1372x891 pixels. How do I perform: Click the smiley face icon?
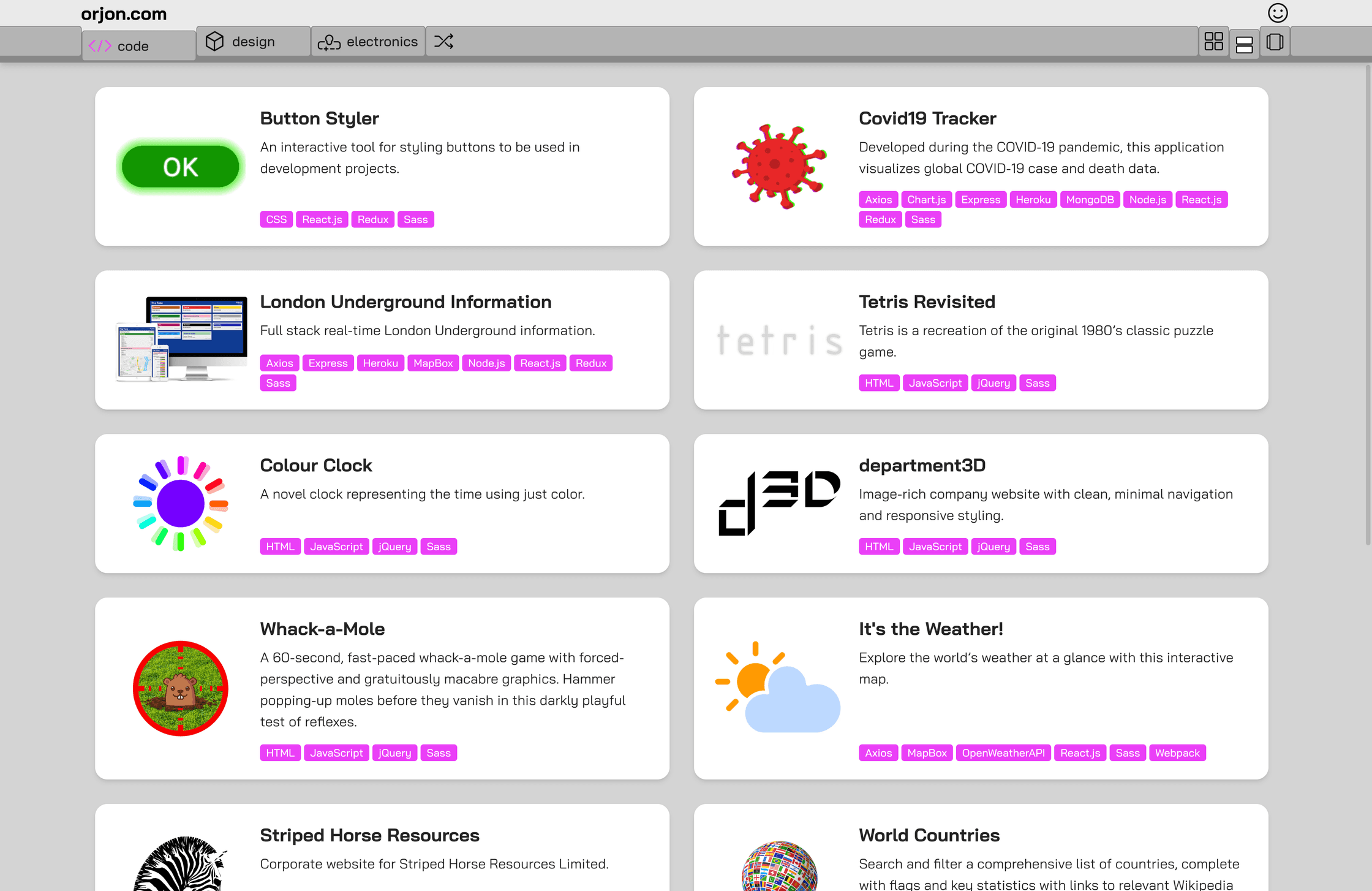coord(1278,13)
